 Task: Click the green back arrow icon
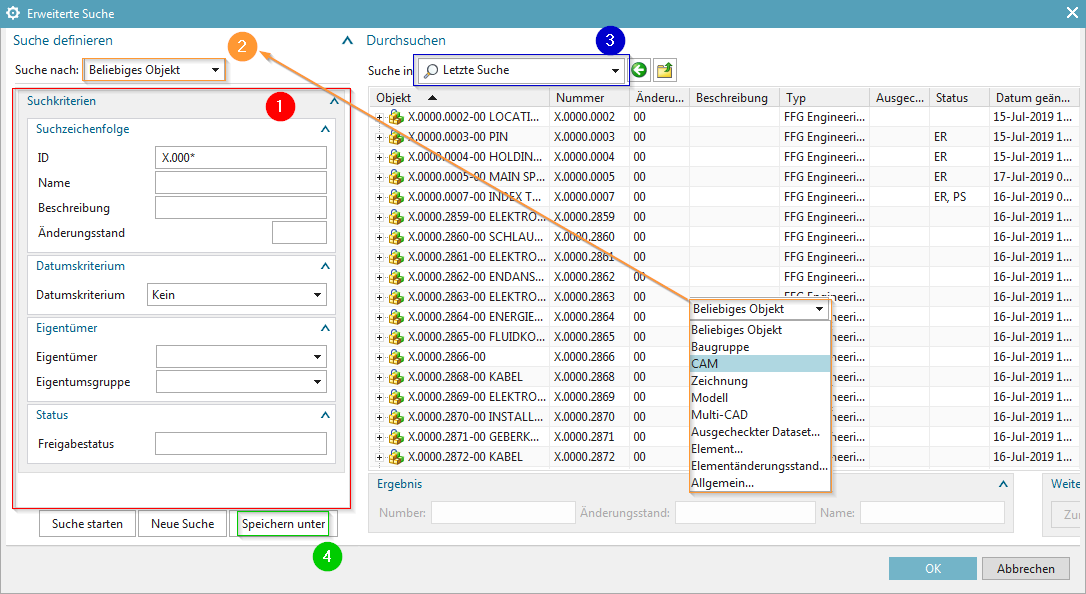(x=640, y=70)
